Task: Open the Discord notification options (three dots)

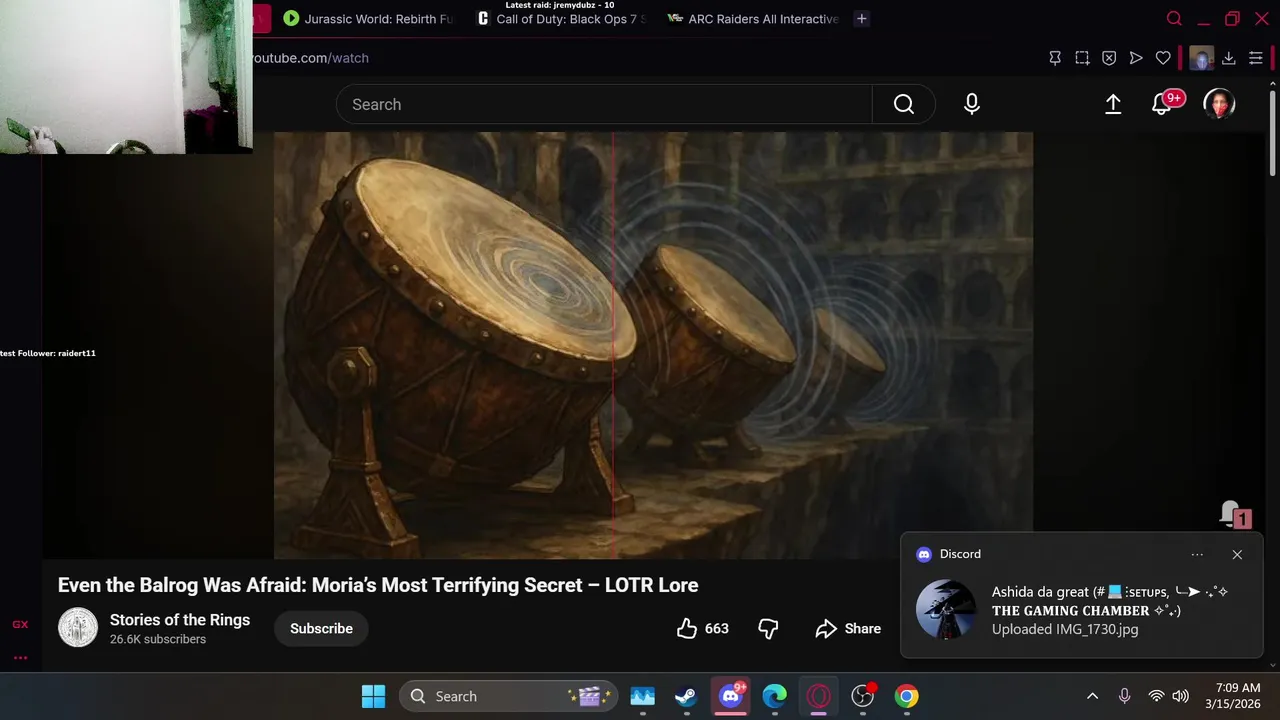Action: pos(1197,554)
